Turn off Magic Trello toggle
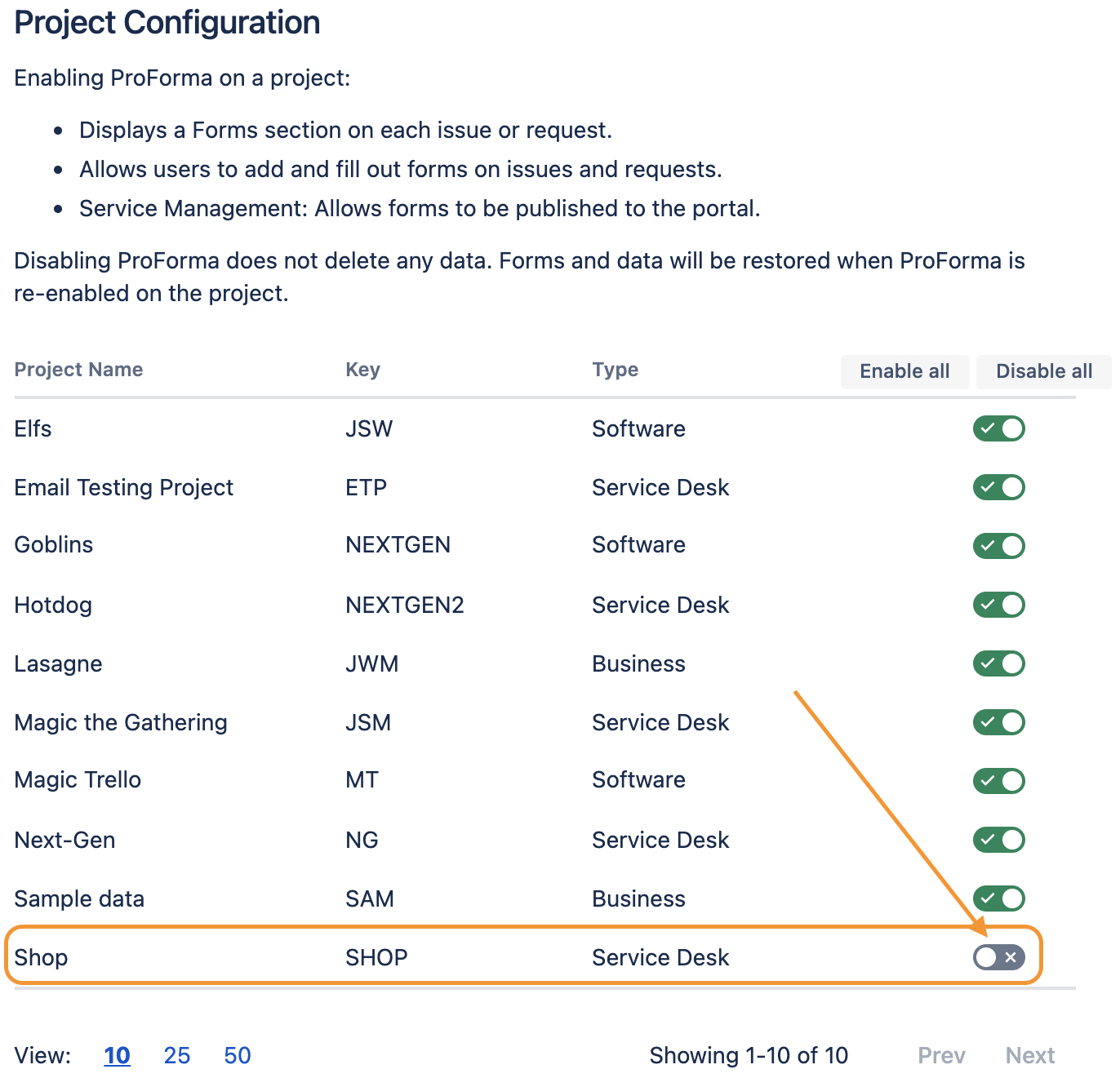Image resolution: width=1120 pixels, height=1087 pixels. click(x=998, y=781)
